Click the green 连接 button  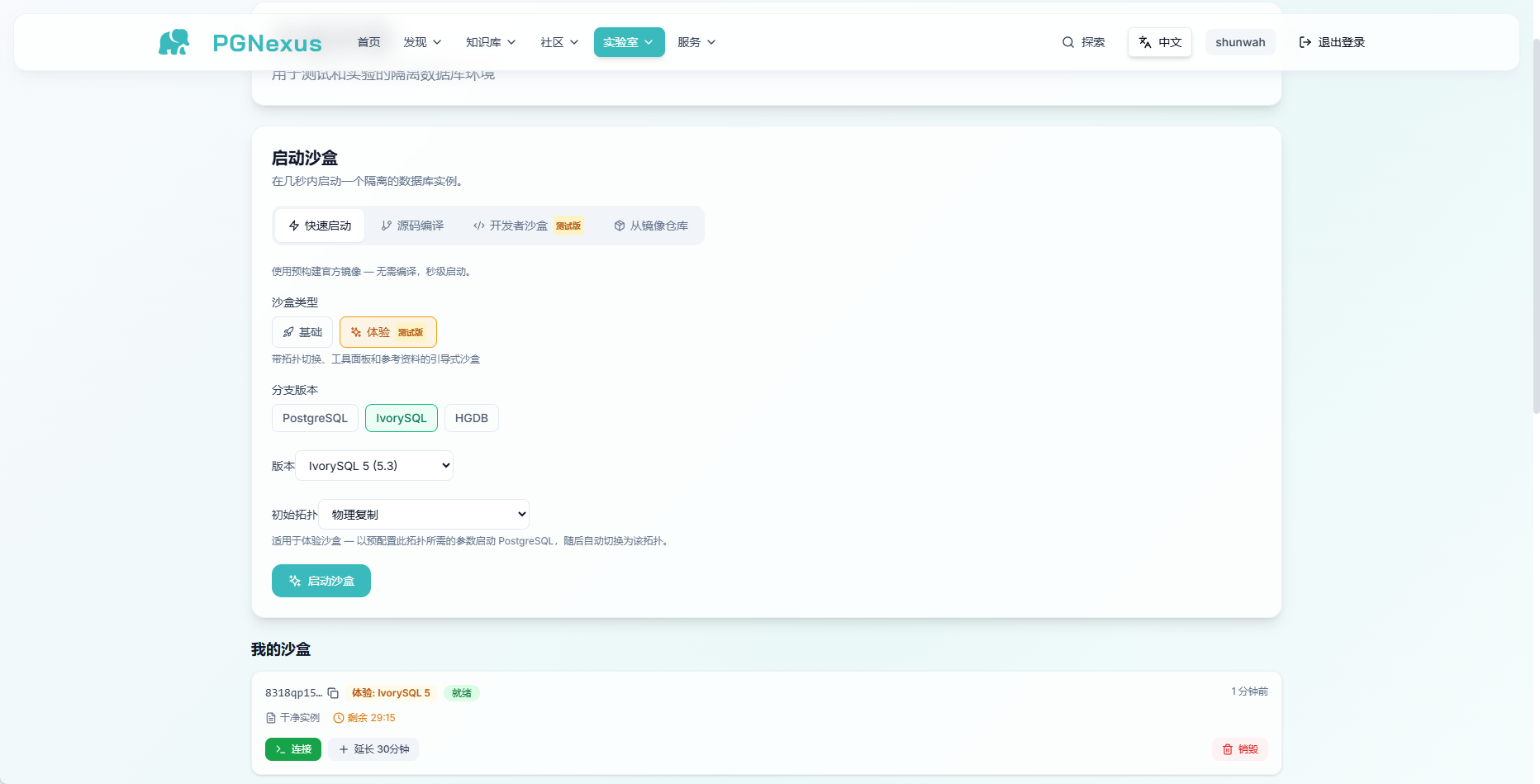point(293,749)
